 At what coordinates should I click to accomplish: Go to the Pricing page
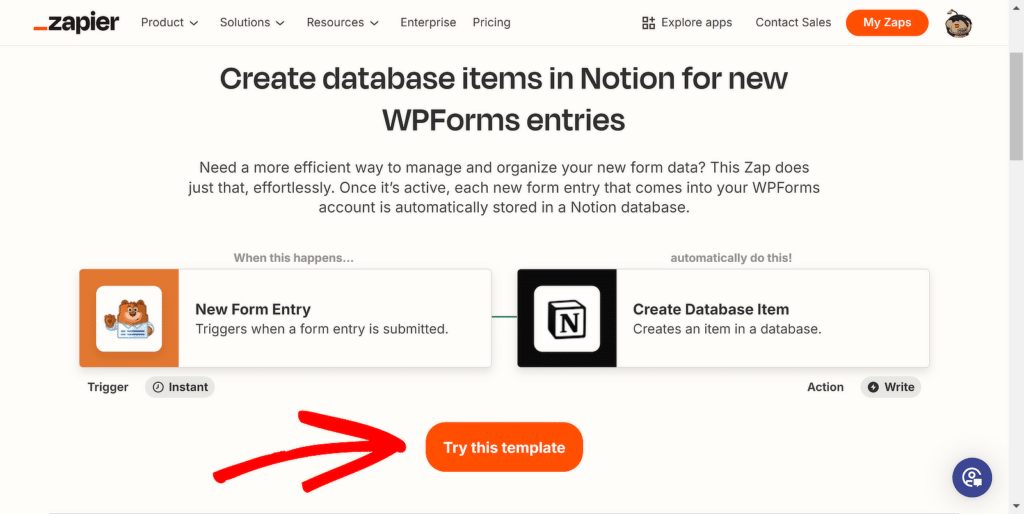pos(491,22)
